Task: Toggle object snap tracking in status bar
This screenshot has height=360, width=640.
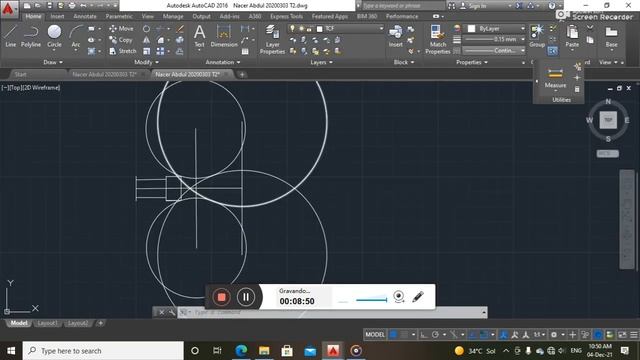Action: coord(473,335)
